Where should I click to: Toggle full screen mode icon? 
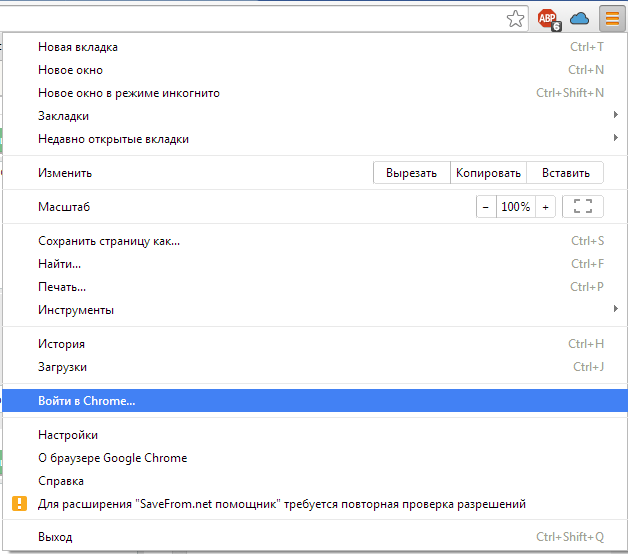click(x=583, y=207)
